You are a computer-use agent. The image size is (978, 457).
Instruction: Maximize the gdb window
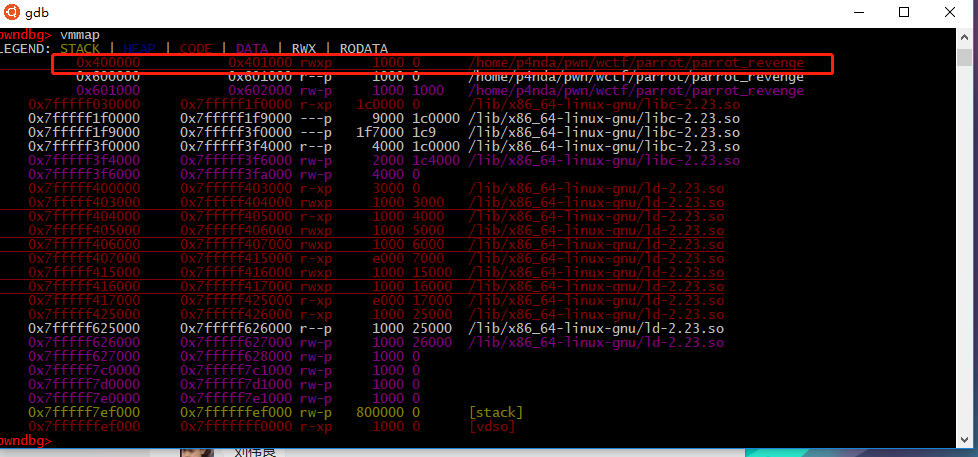pyautogui.click(x=904, y=12)
